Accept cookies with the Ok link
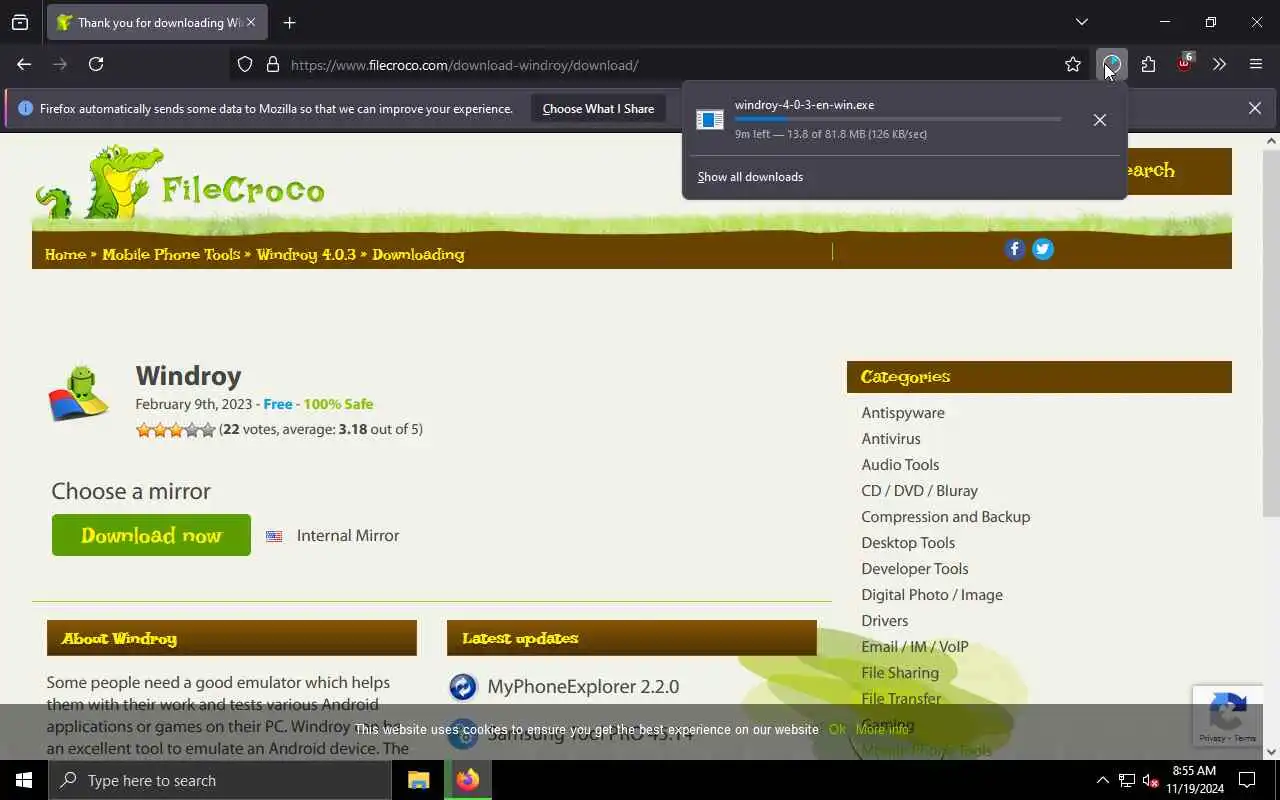Image resolution: width=1280 pixels, height=800 pixels. pyautogui.click(x=837, y=730)
